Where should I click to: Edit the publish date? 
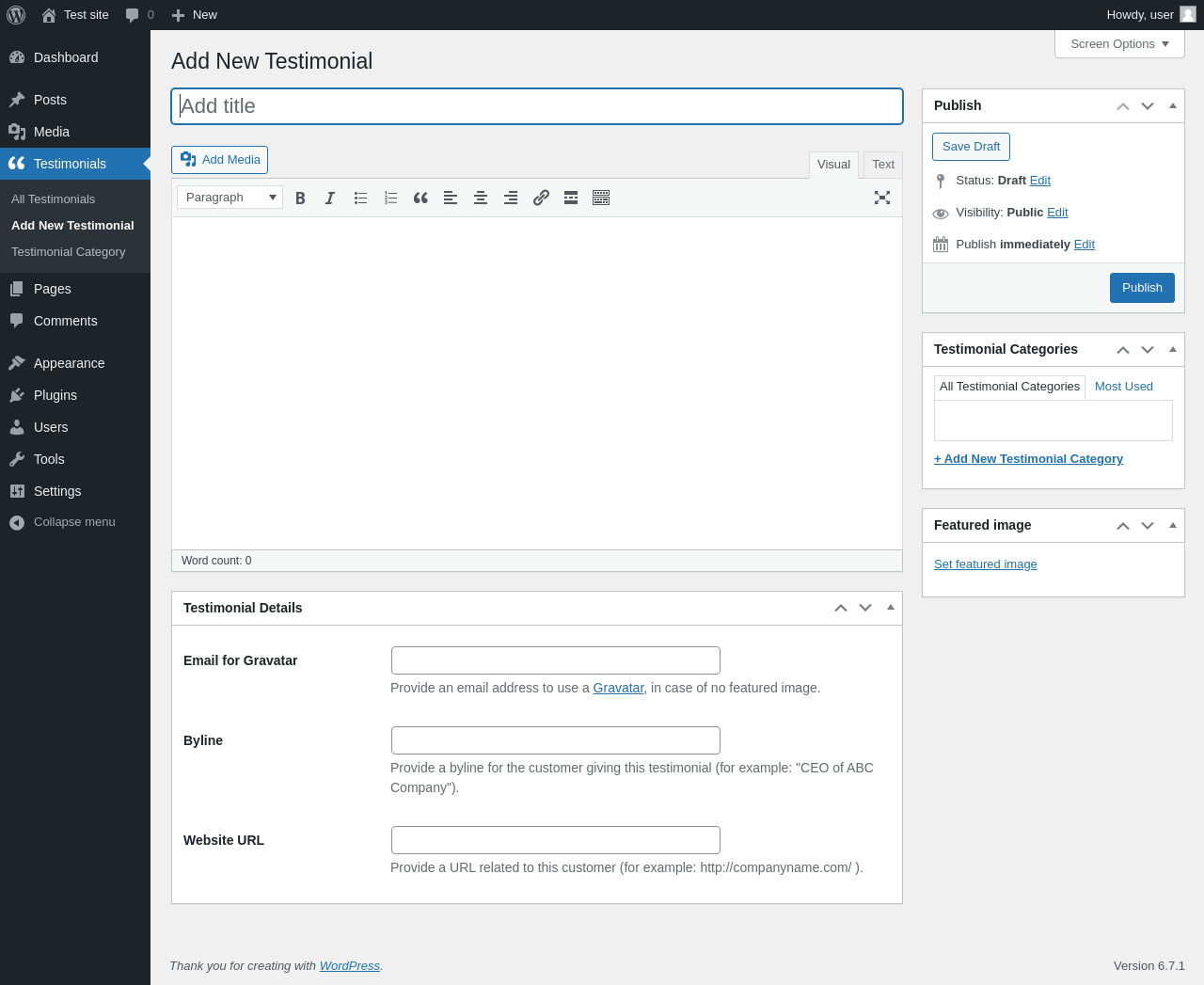(1085, 245)
